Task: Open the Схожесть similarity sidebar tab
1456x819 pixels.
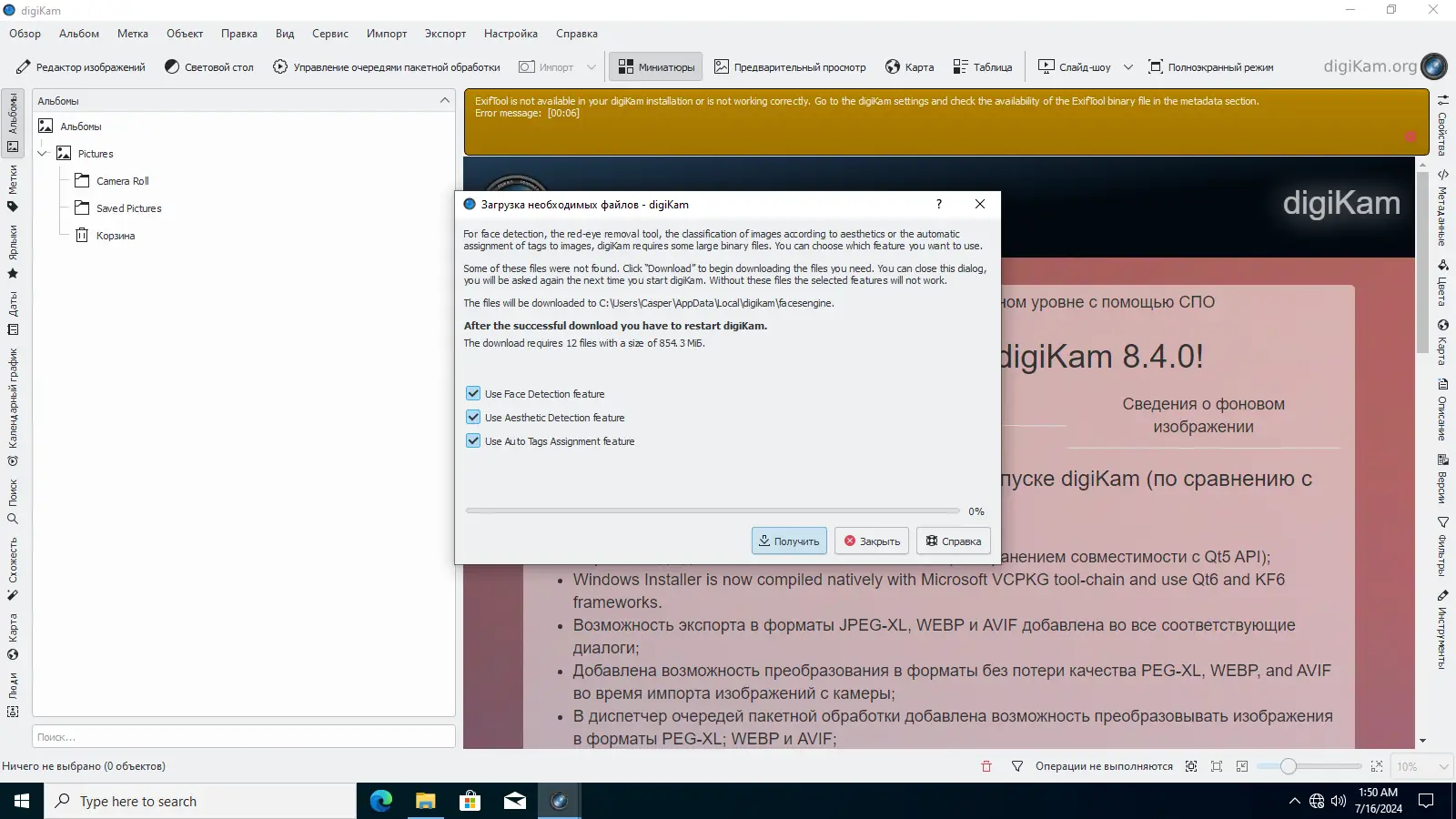Action: tap(13, 570)
